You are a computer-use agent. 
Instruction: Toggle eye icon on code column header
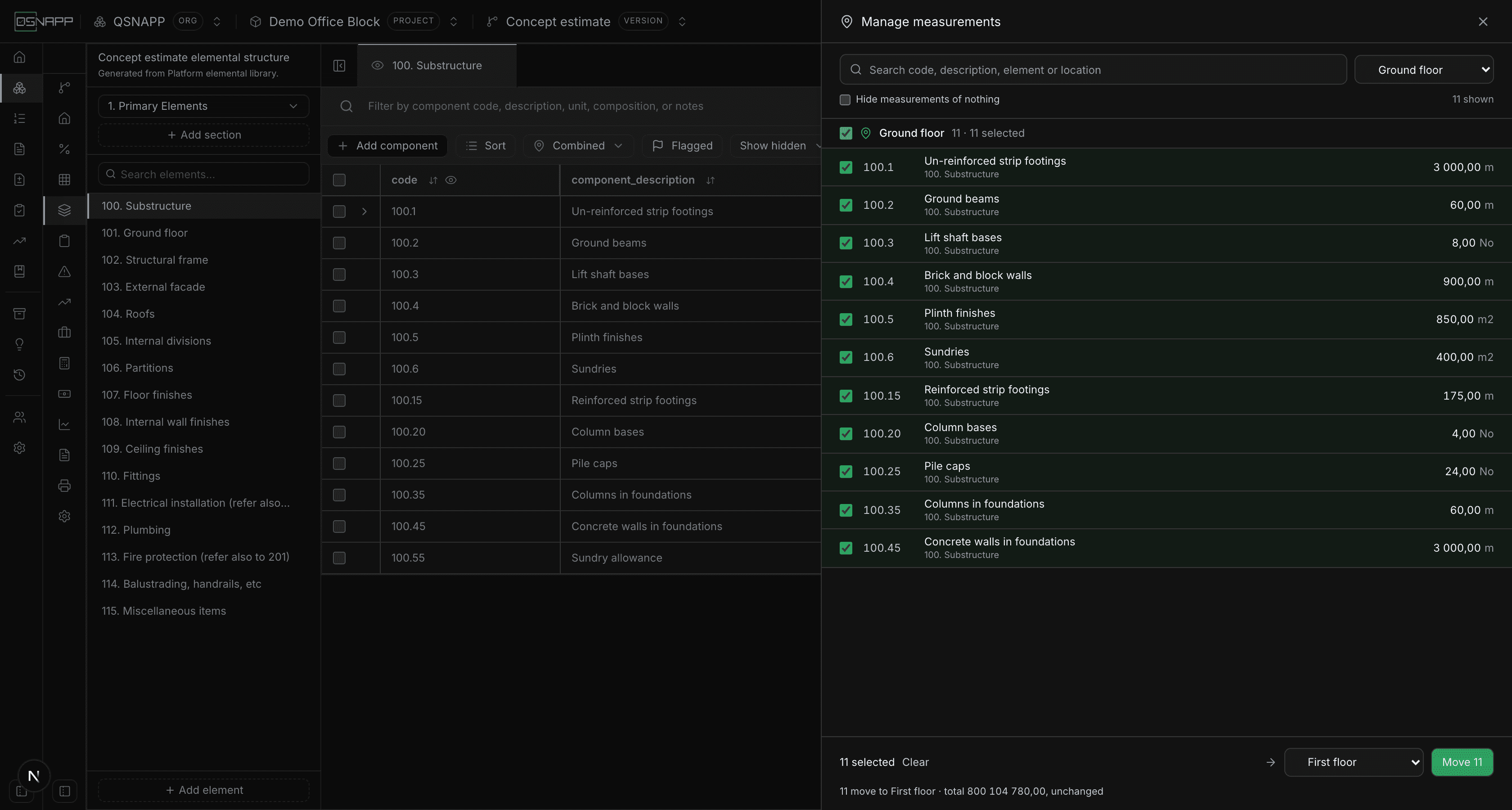451,180
